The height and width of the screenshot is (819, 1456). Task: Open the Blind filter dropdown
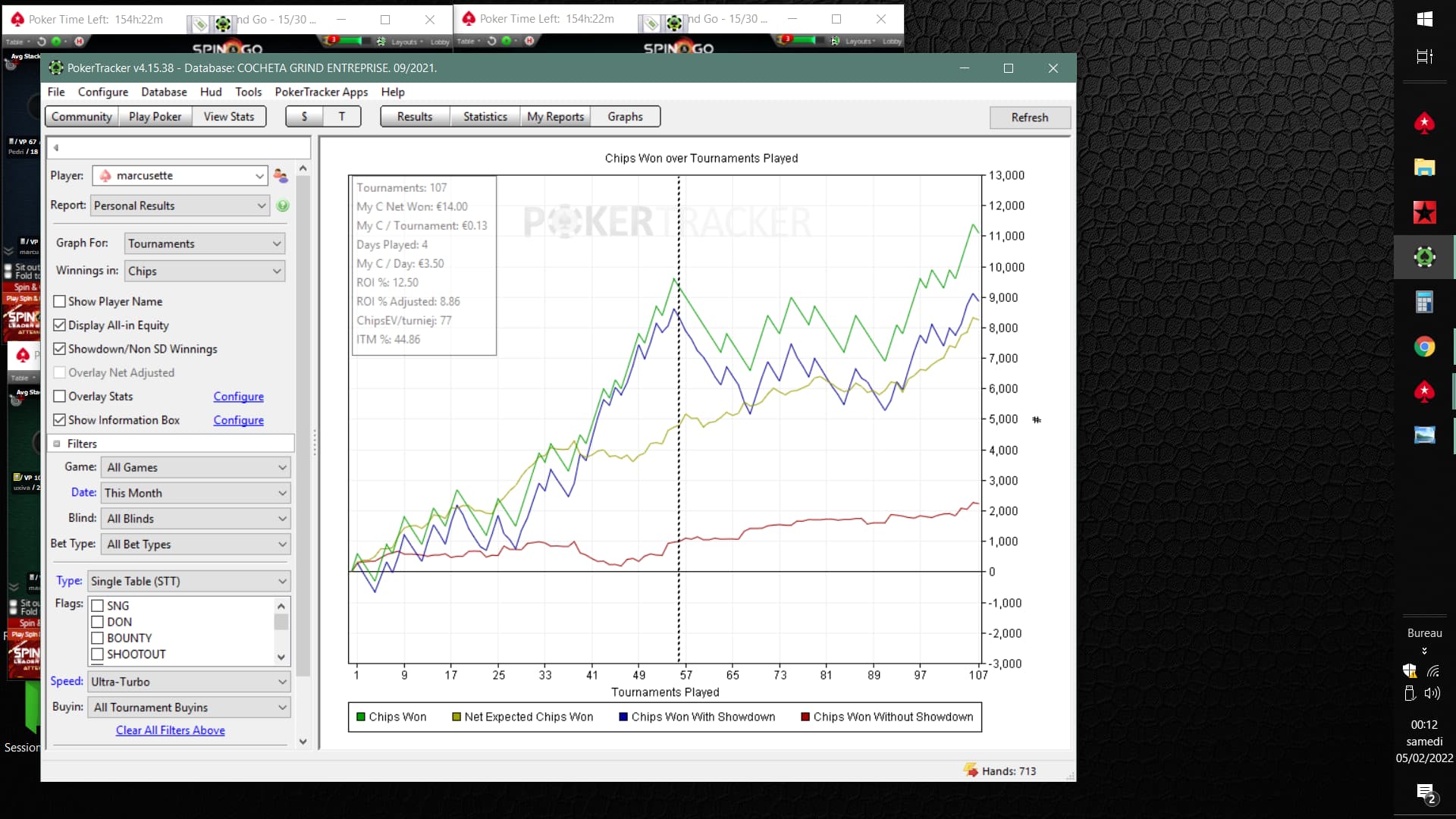pyautogui.click(x=196, y=519)
